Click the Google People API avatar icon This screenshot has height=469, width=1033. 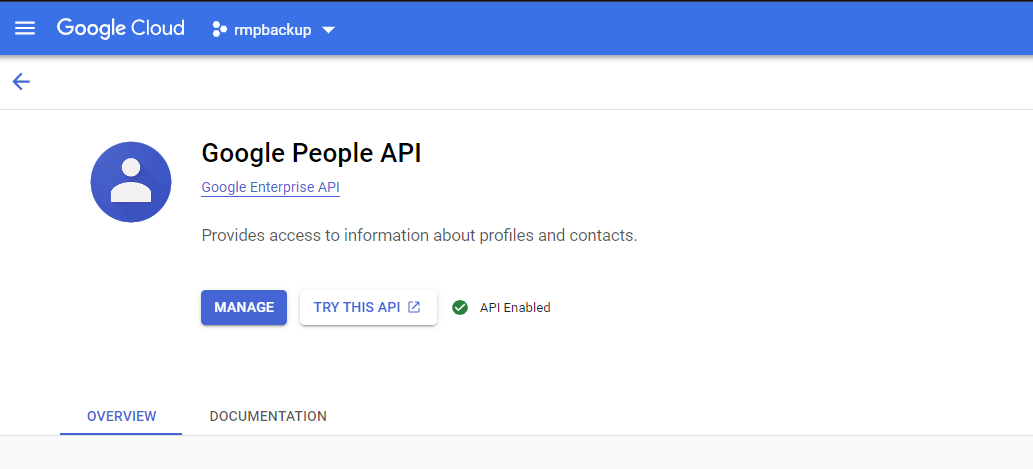tap(131, 182)
